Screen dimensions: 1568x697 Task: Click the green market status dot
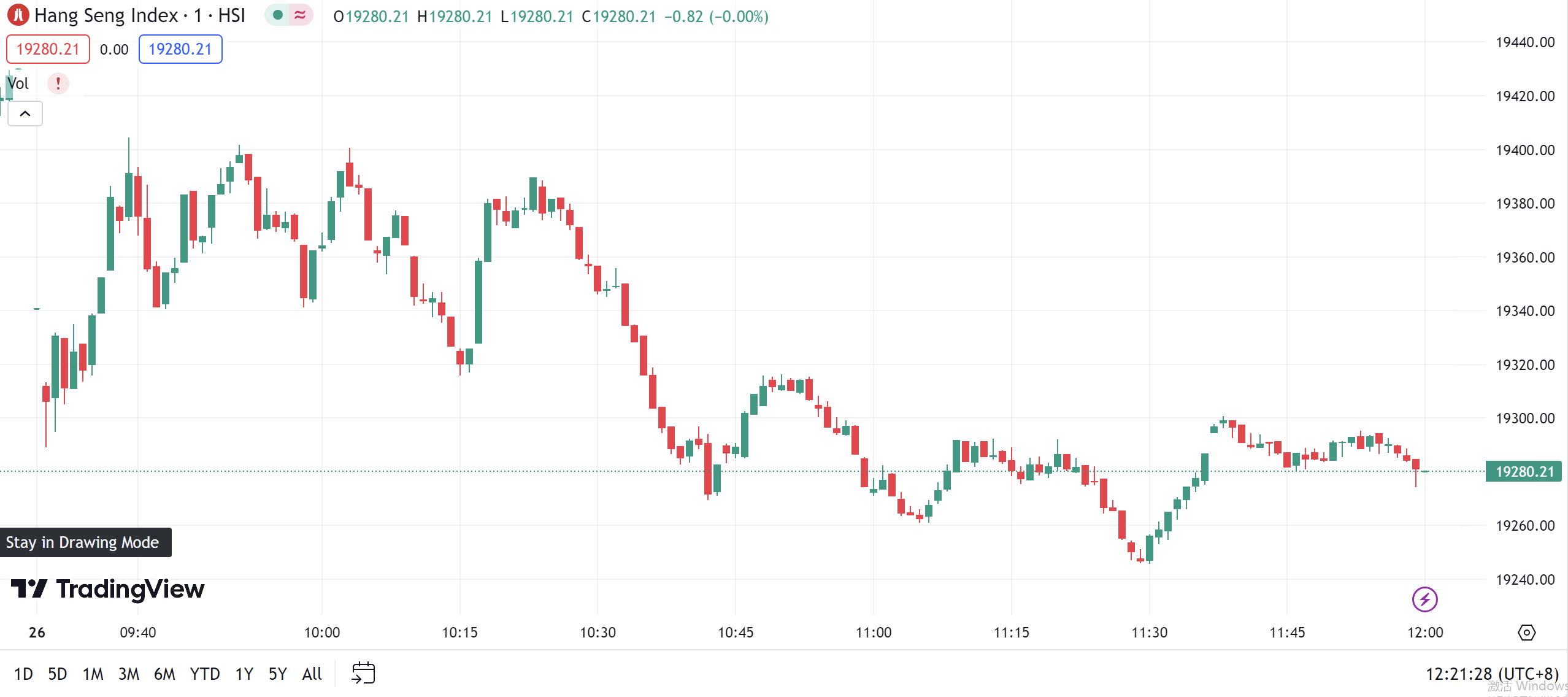[x=278, y=15]
